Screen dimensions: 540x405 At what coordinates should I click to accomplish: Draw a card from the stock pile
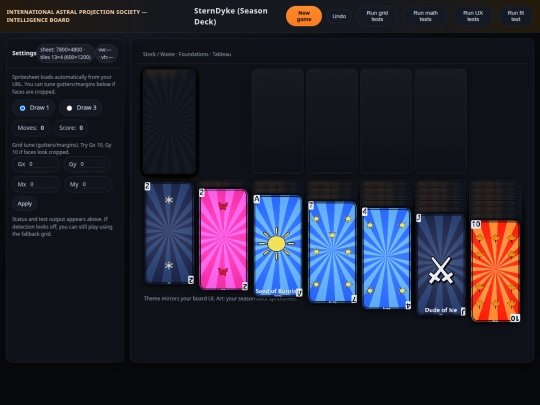point(169,121)
